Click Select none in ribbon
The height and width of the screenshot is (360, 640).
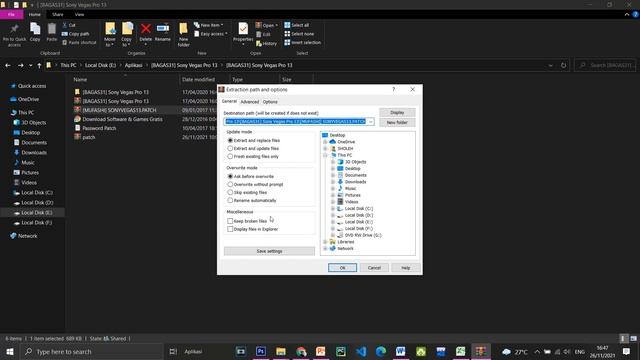[x=299, y=34]
